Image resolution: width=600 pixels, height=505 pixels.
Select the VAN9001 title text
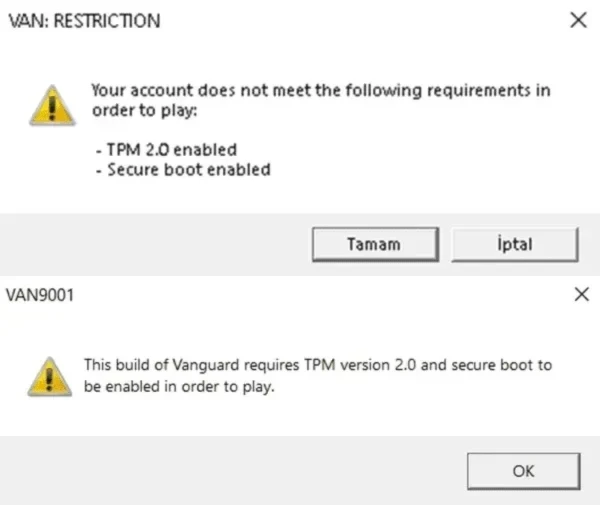40,295
